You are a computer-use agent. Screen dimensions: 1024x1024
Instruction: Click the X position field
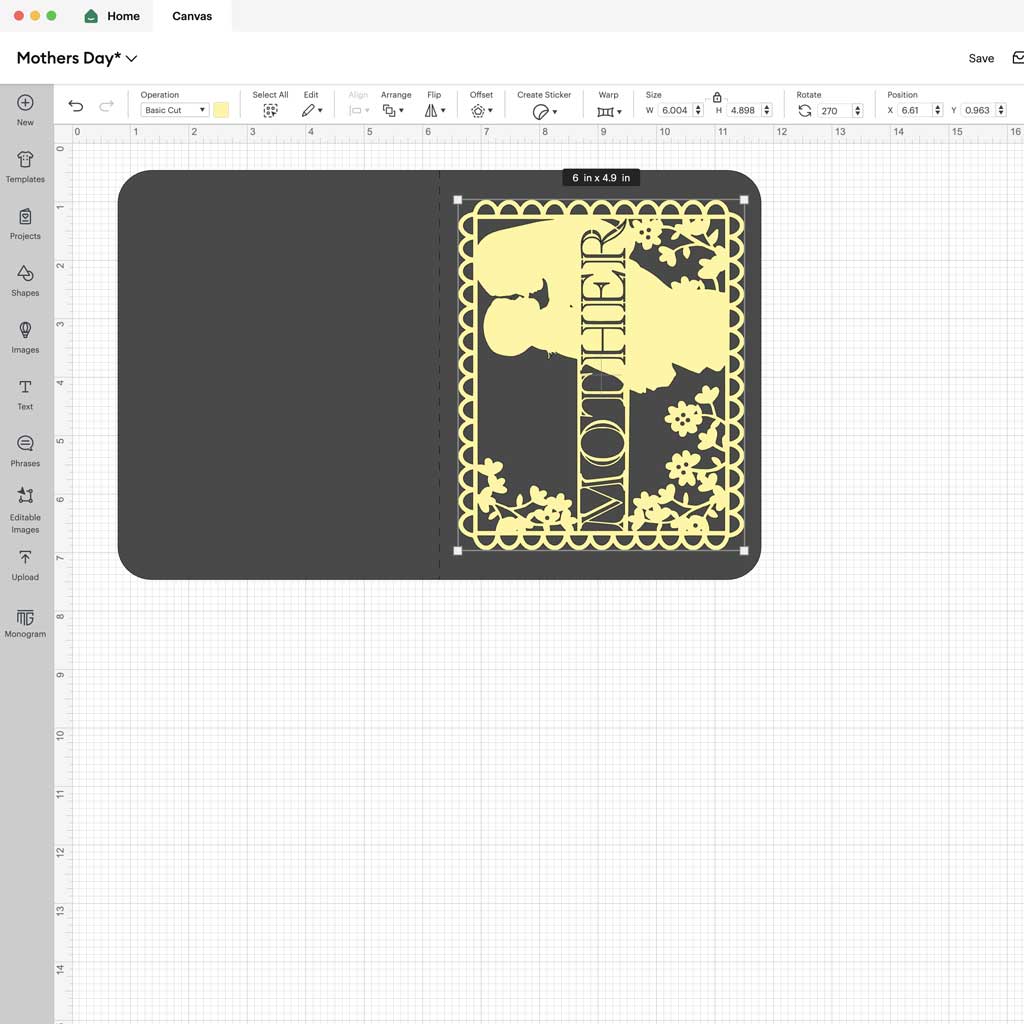point(914,110)
